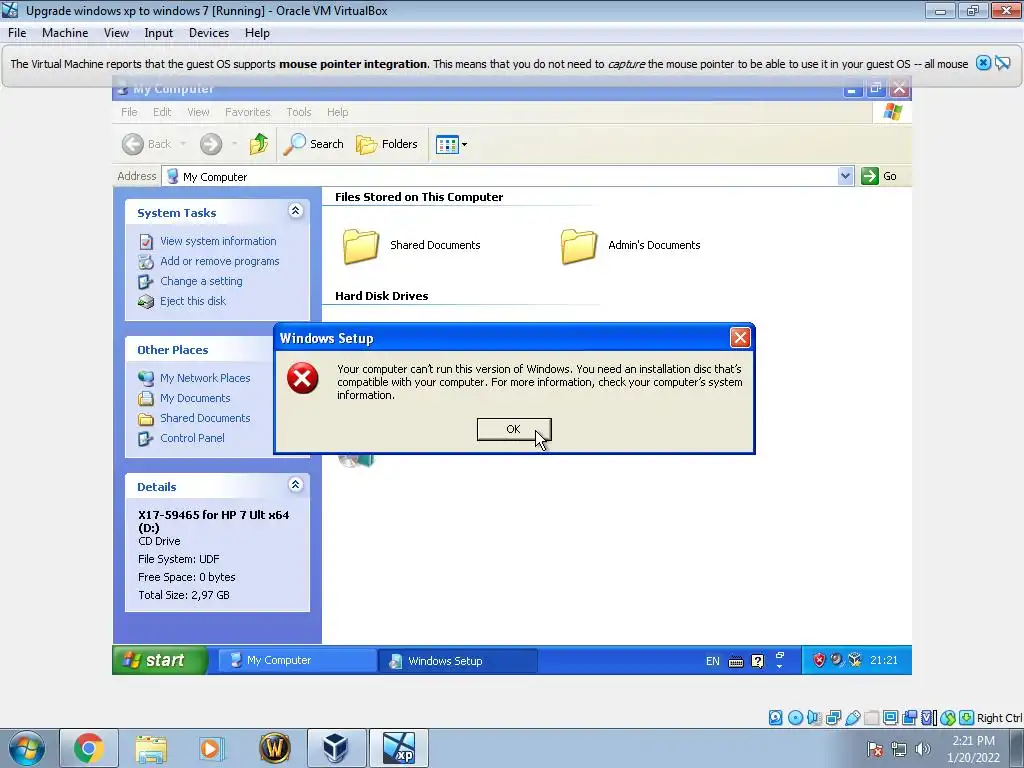Click the XP tray clock showing 21:21

[884, 660]
